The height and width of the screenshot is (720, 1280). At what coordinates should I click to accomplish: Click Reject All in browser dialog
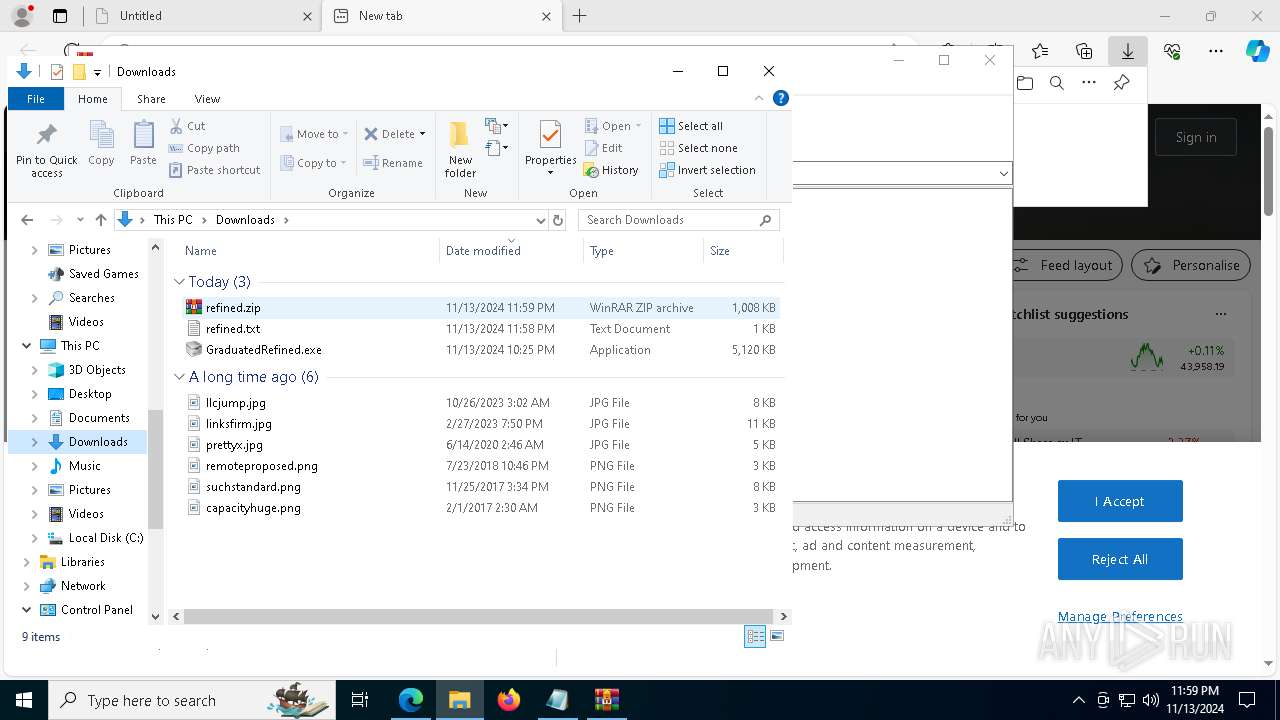coord(1120,559)
